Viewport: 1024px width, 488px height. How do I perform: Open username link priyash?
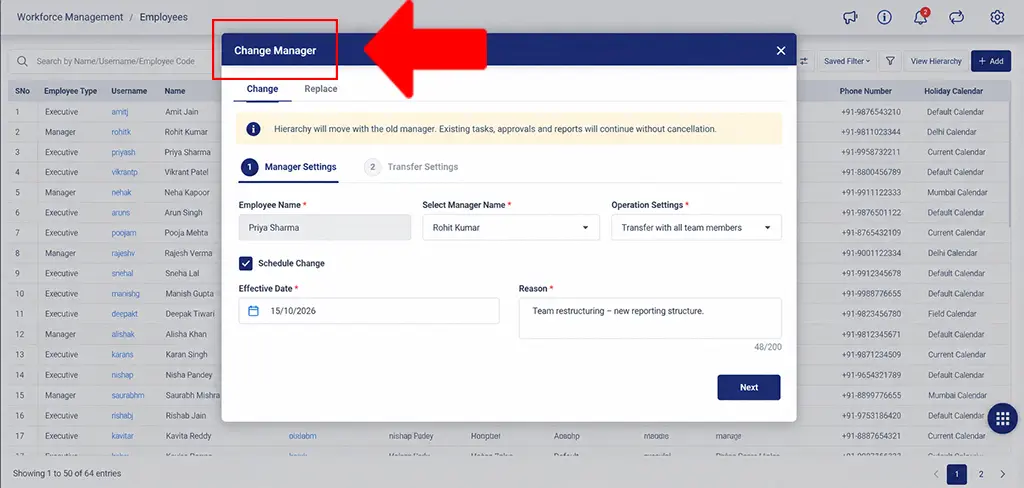click(123, 152)
